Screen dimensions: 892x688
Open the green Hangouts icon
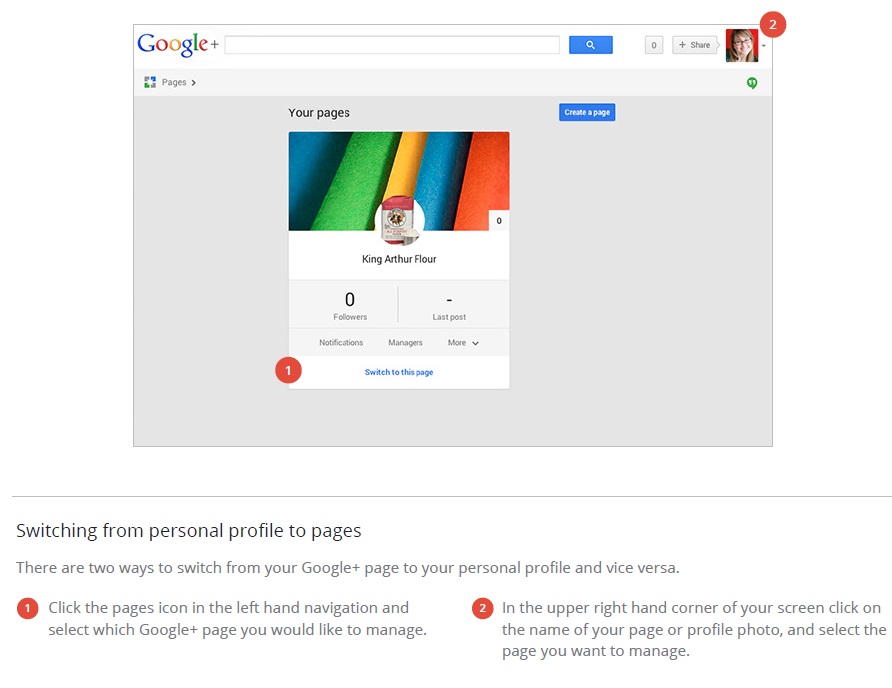coord(751,83)
